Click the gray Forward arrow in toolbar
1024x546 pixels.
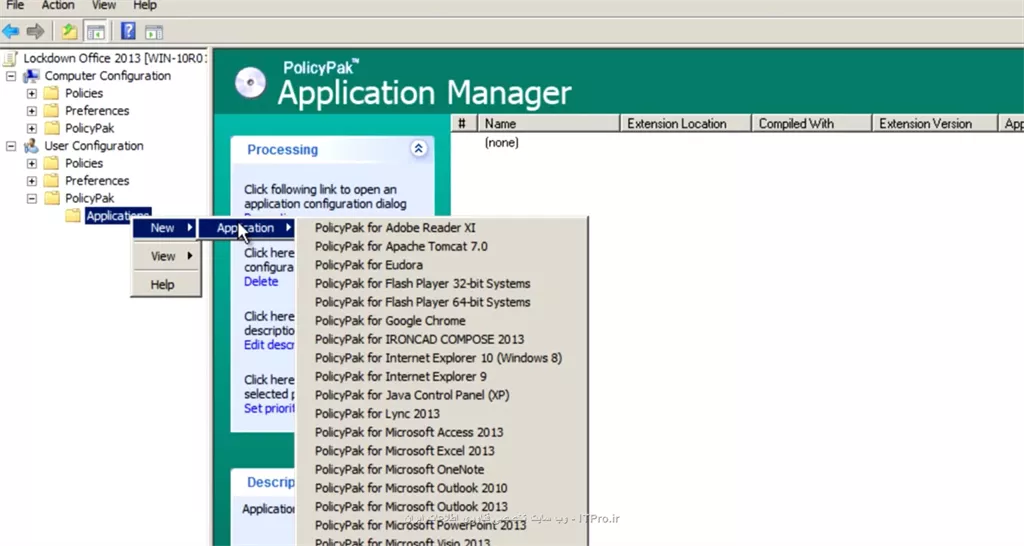pyautogui.click(x=35, y=31)
